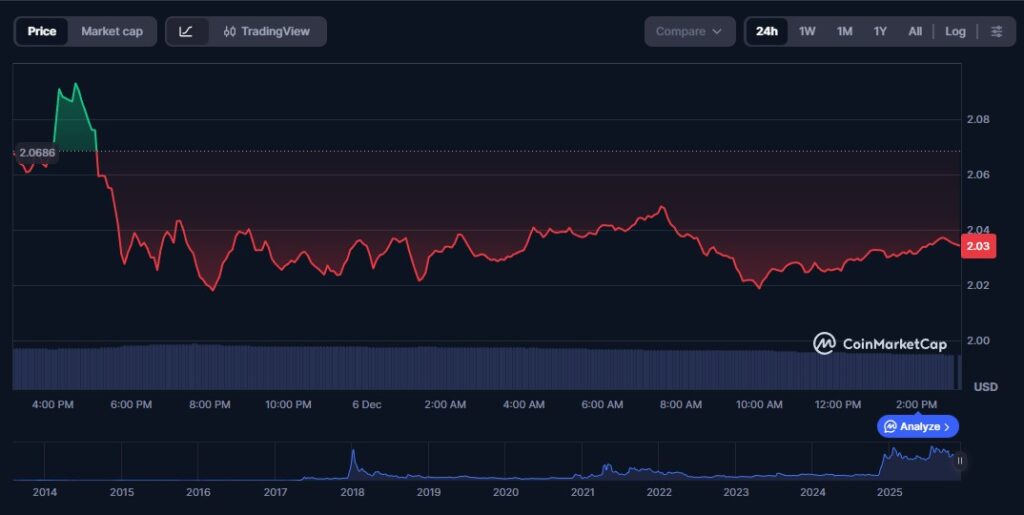The width and height of the screenshot is (1024, 515).
Task: Click the 6:00 AM time label
Action: tap(602, 405)
